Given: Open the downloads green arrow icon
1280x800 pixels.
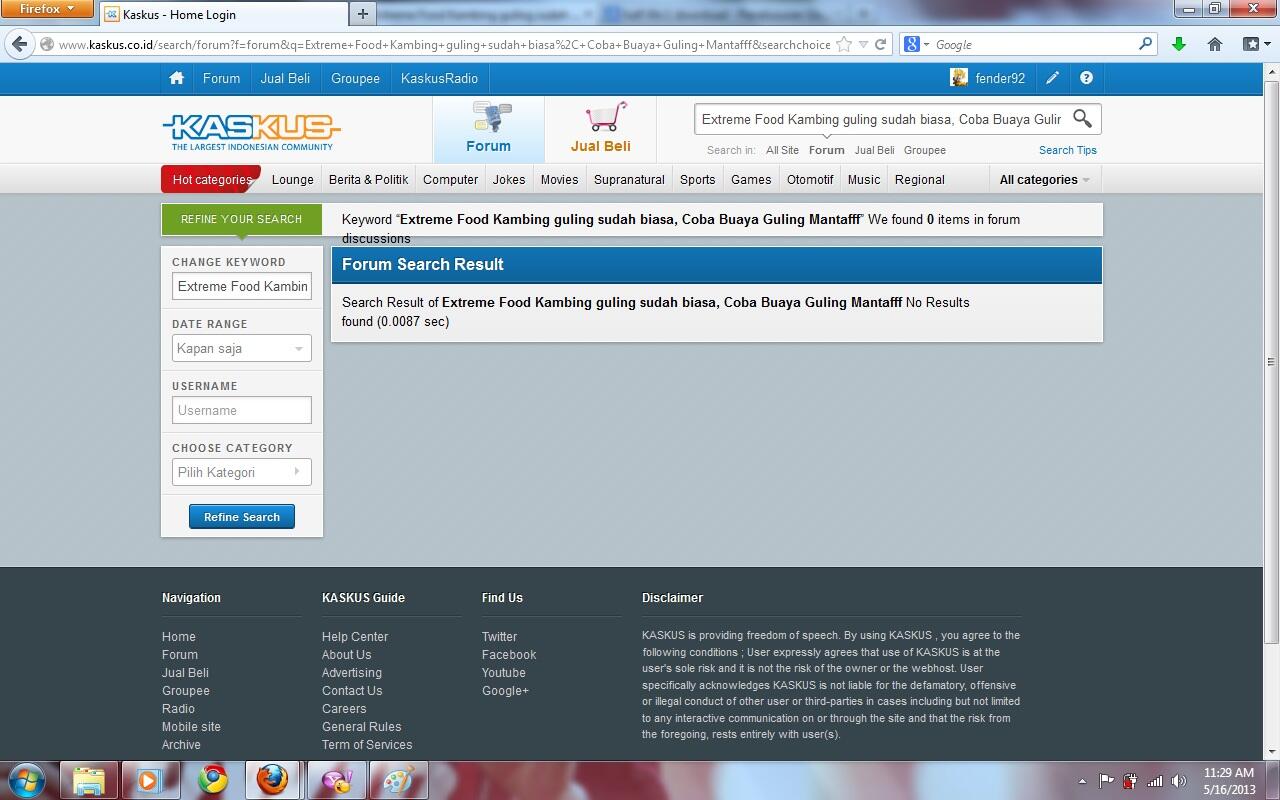Looking at the screenshot, I should tap(1179, 44).
